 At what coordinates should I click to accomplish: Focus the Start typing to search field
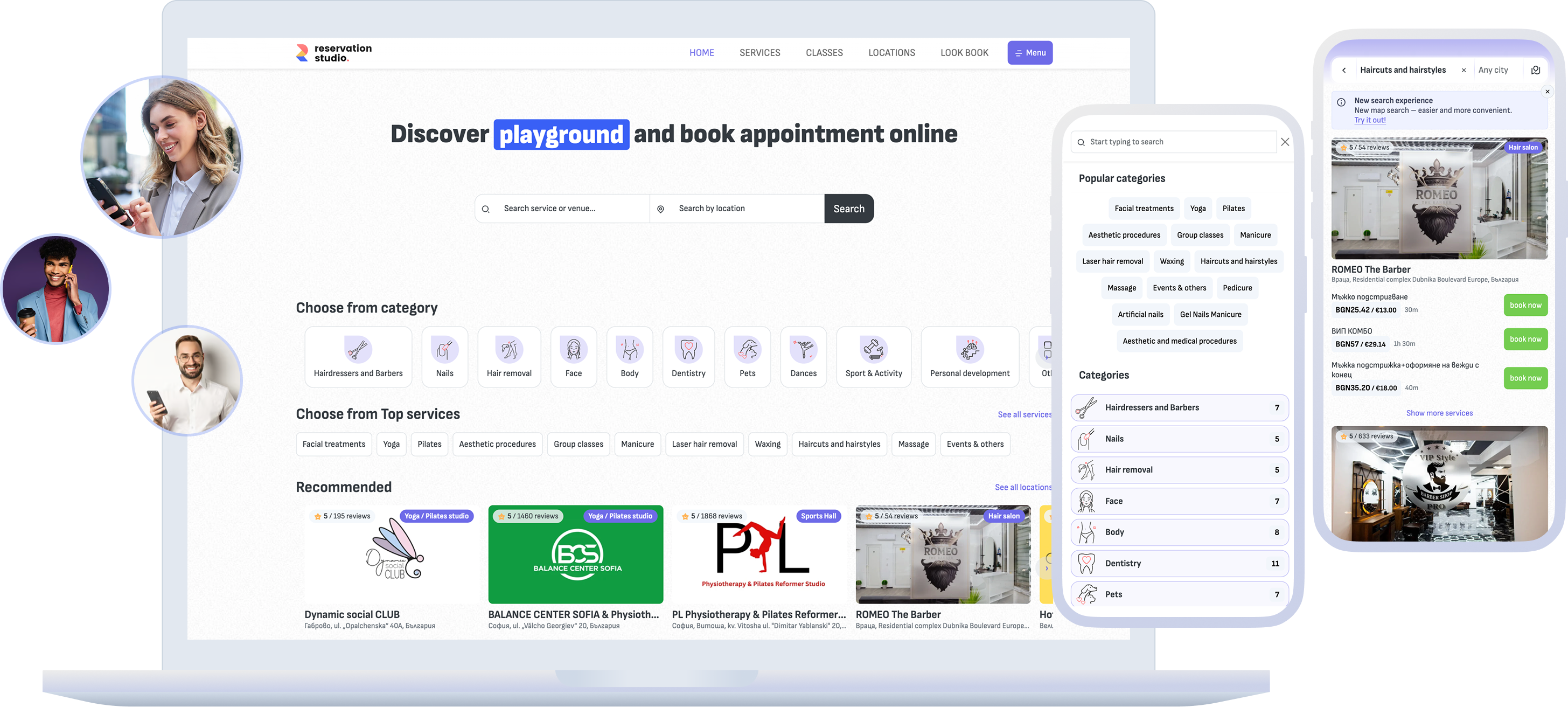coord(1173,142)
